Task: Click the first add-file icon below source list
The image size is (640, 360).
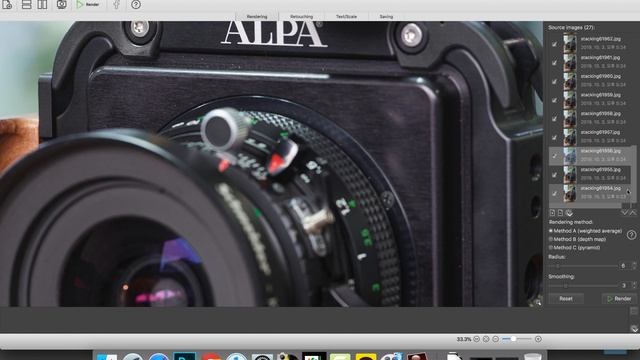Action: coord(552,213)
